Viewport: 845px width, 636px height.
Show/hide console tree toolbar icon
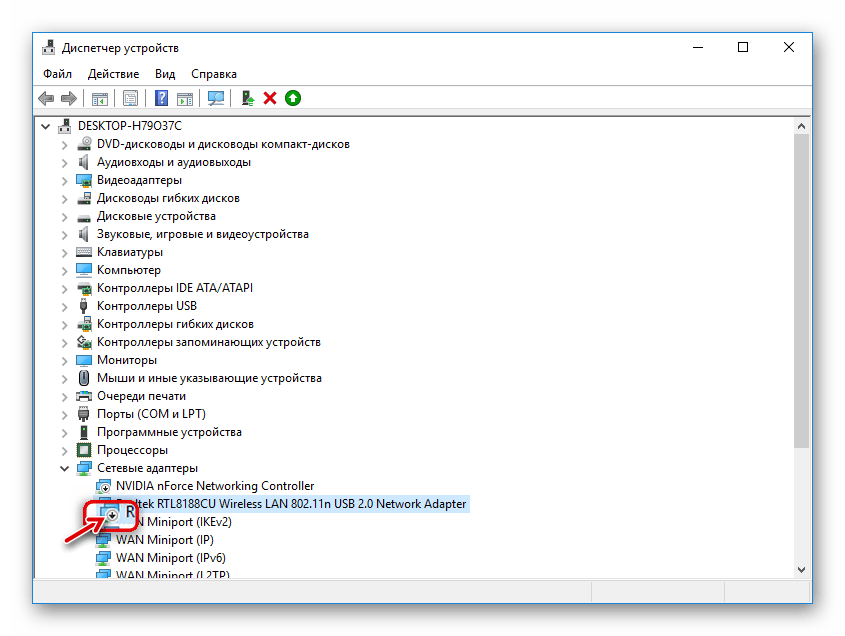click(x=100, y=99)
